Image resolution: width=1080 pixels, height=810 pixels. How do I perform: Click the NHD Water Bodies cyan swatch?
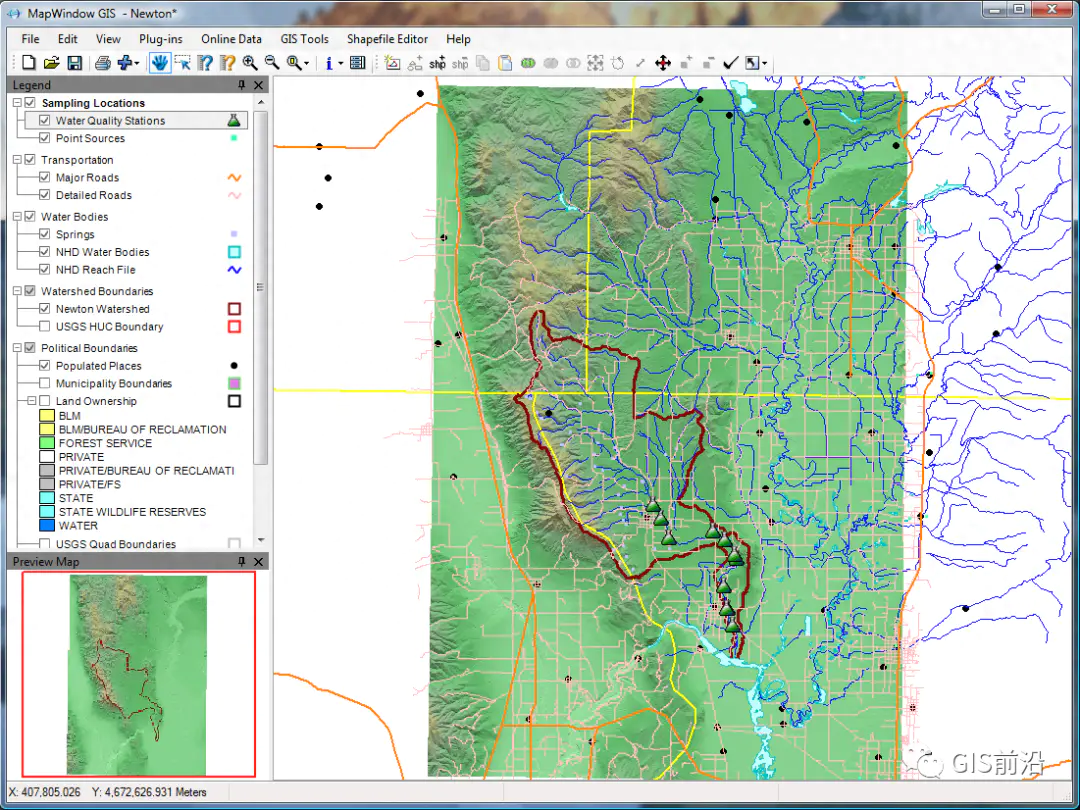click(234, 253)
